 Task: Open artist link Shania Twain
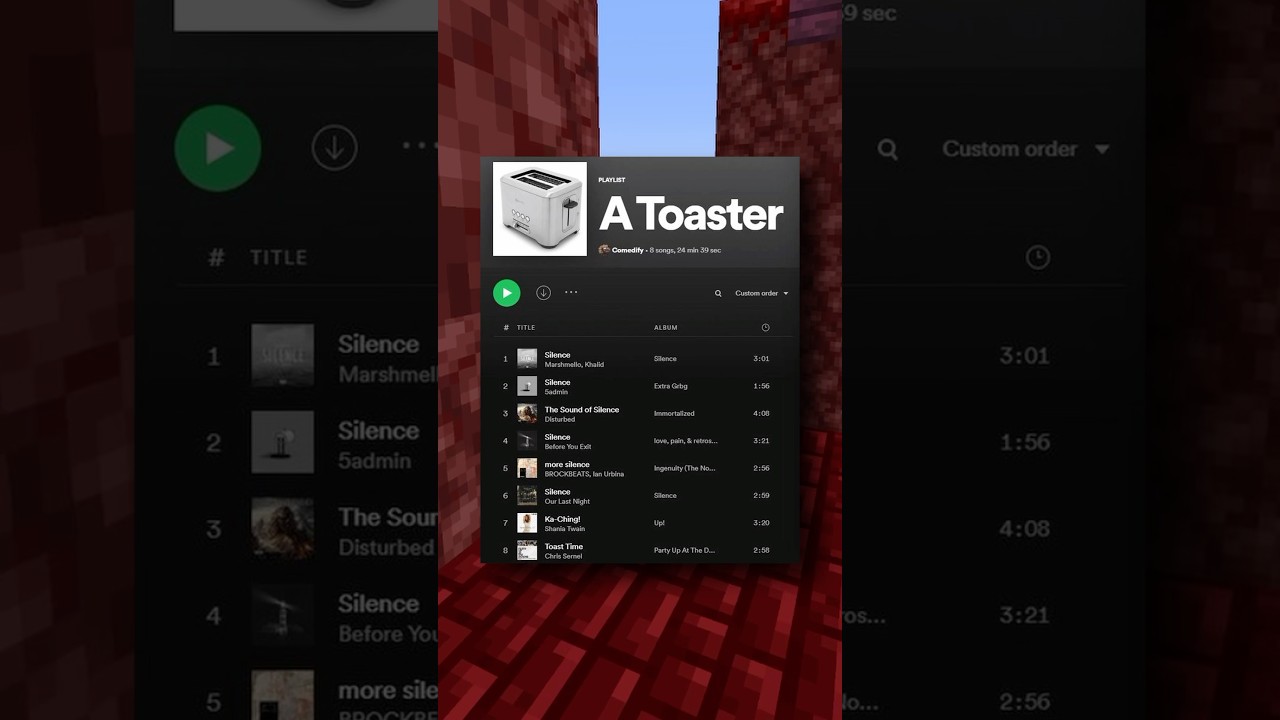[x=565, y=529]
